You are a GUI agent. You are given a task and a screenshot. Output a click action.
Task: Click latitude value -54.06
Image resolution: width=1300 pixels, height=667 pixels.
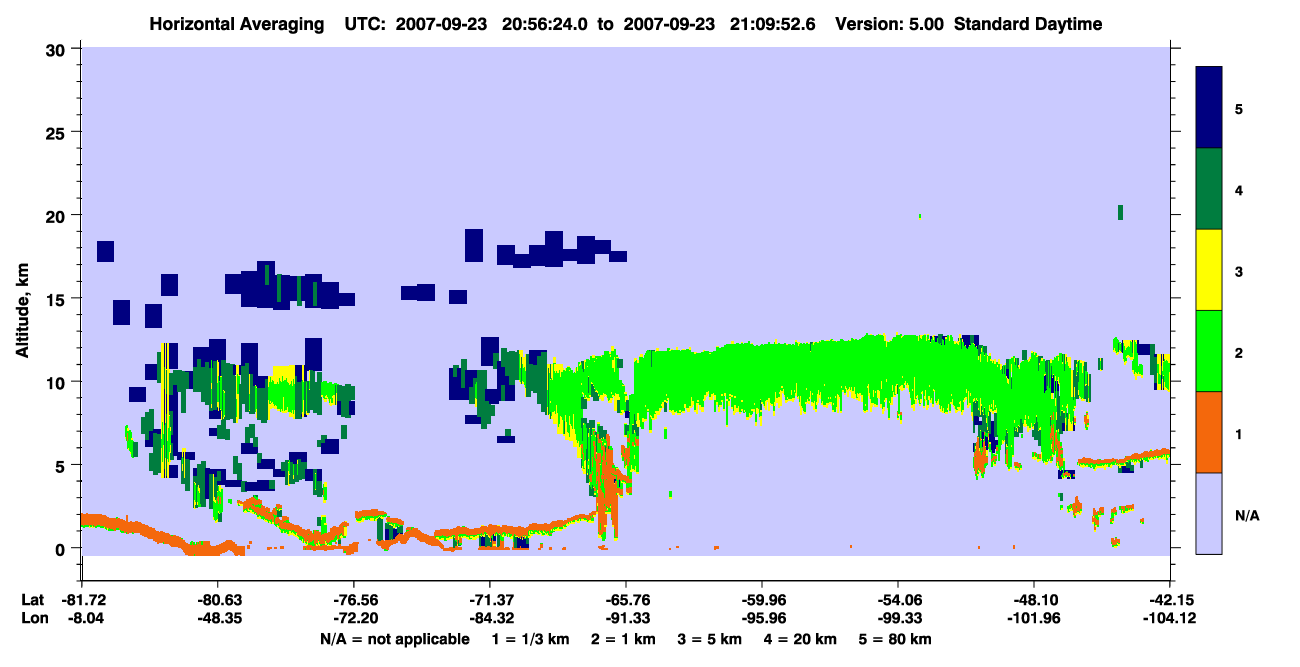point(898,600)
